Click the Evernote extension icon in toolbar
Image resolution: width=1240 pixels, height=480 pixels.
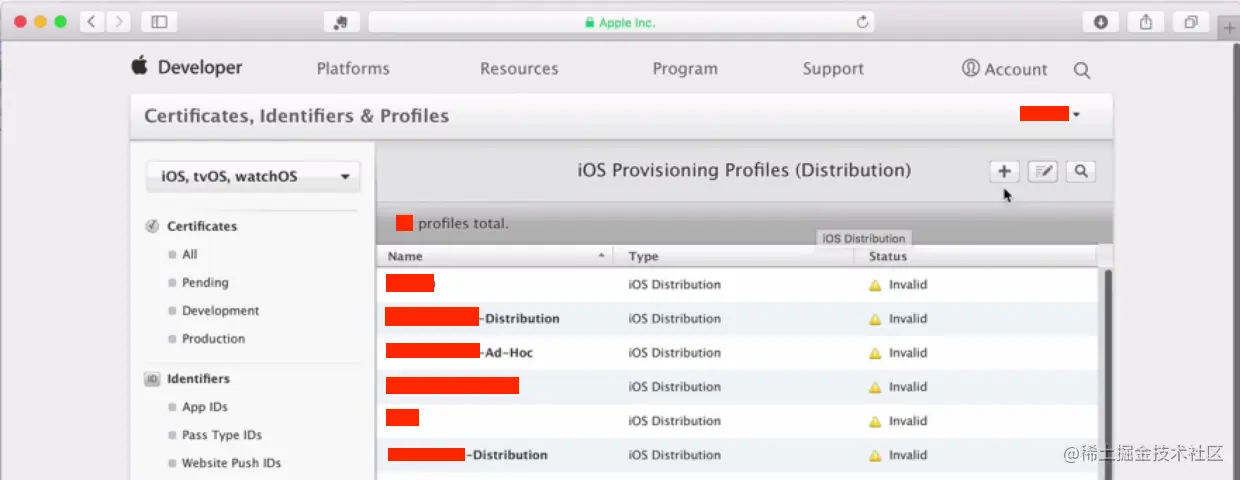tap(341, 22)
